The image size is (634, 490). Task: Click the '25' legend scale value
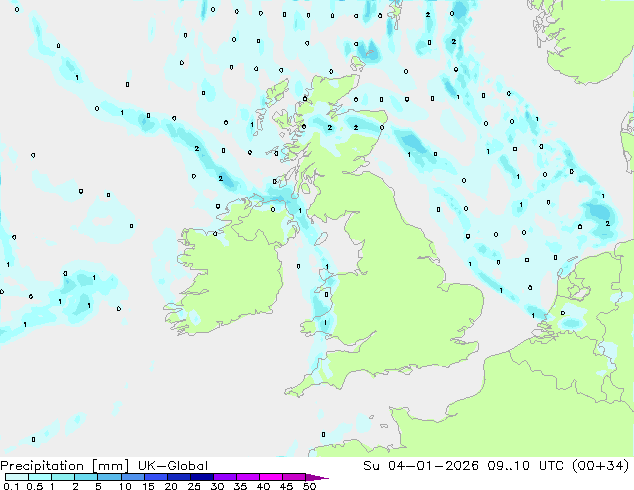click(194, 486)
